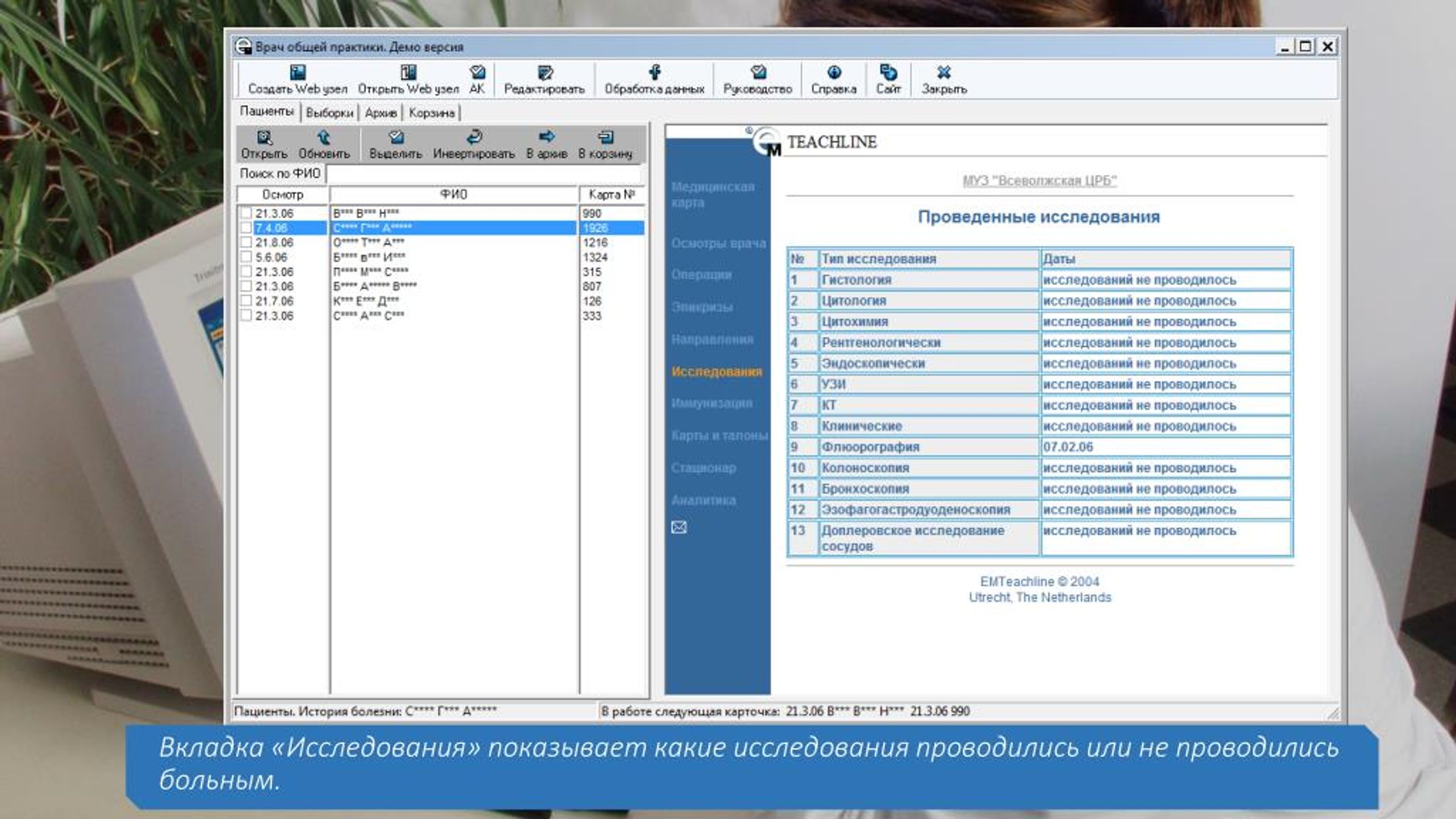The width and height of the screenshot is (1456, 819).
Task: Click the Открыть icon in patient list toolbar
Action: [264, 137]
